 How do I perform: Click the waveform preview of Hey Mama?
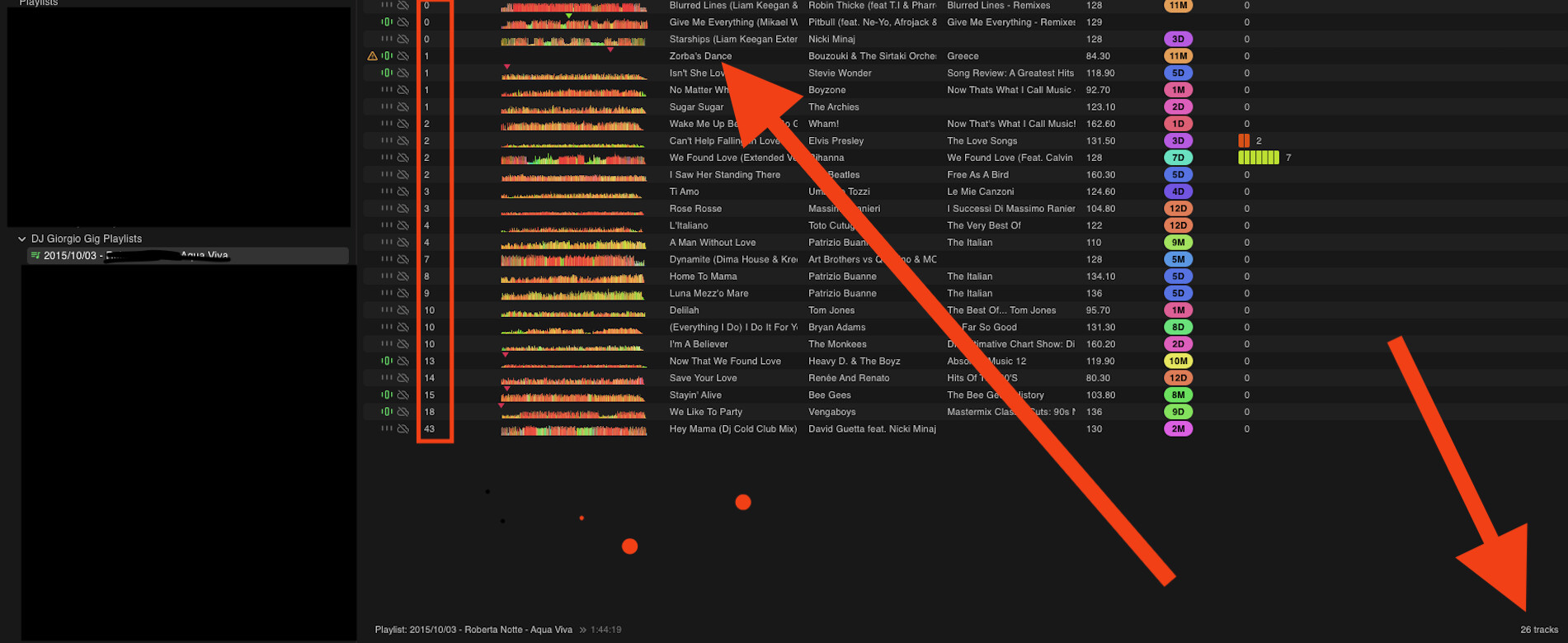(x=573, y=430)
